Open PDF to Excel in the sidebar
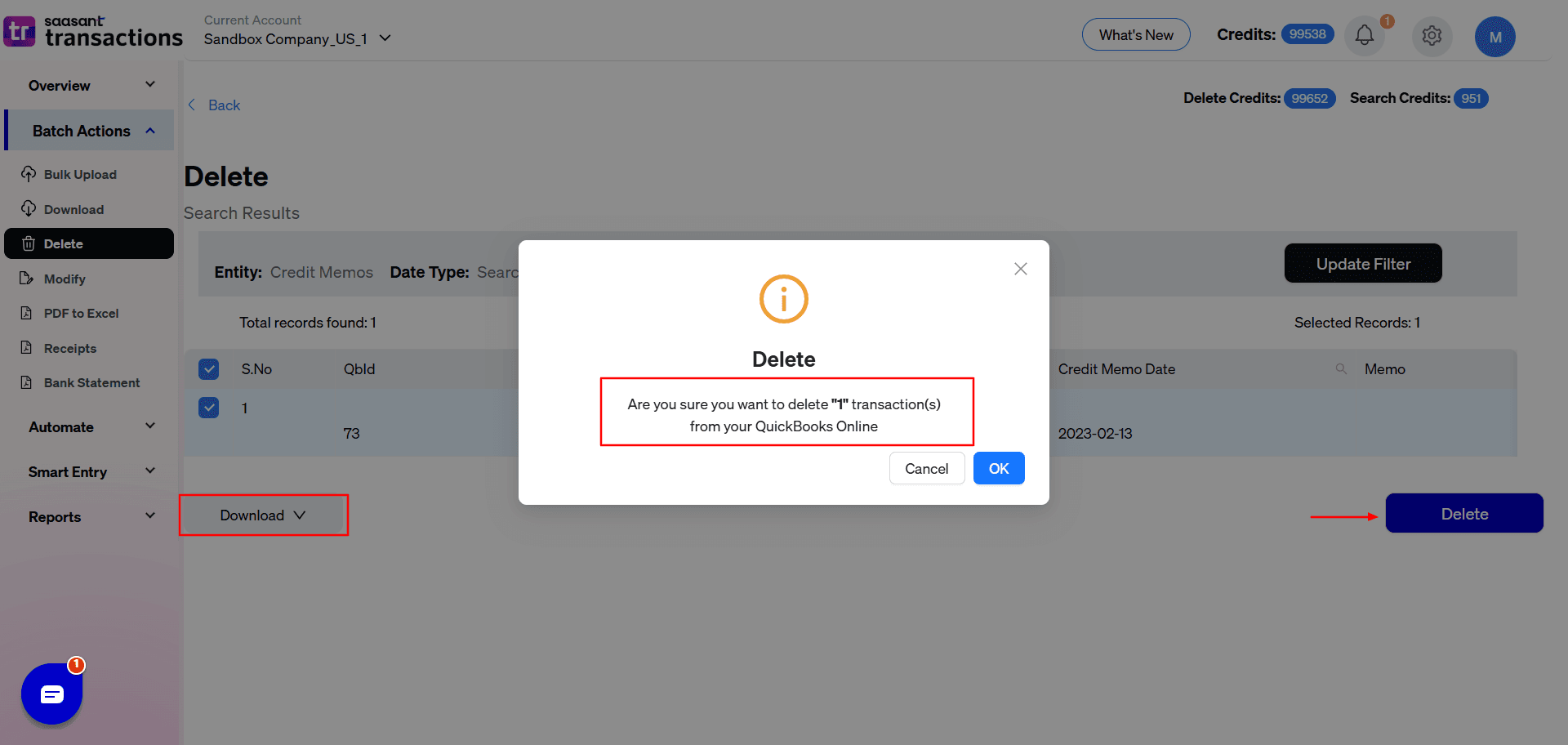The height and width of the screenshot is (745, 1568). 81,313
